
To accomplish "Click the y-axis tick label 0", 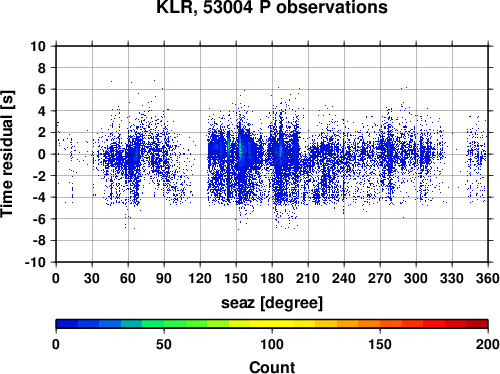I will coord(42,154).
